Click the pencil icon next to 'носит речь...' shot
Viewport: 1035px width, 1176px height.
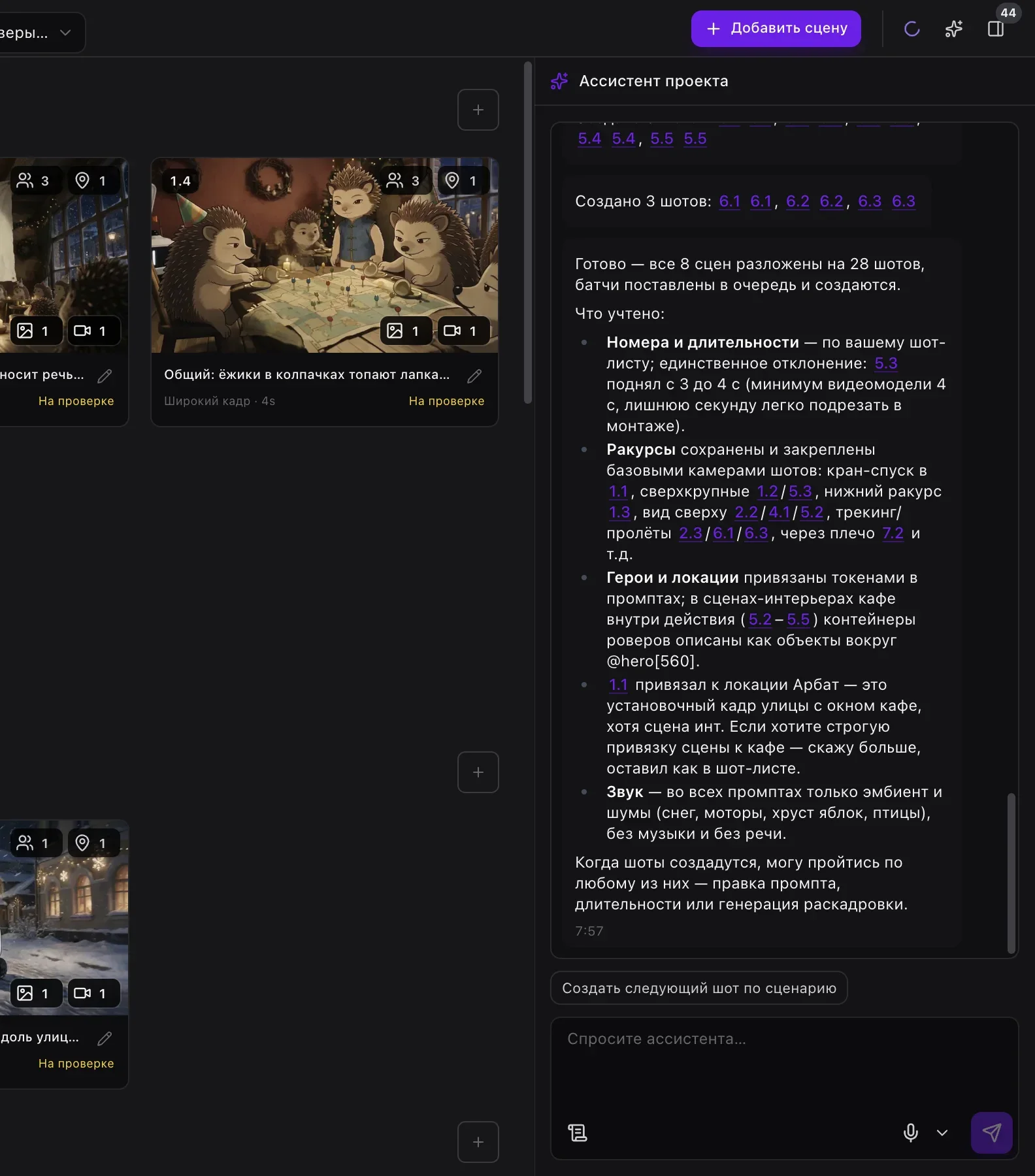click(x=105, y=376)
